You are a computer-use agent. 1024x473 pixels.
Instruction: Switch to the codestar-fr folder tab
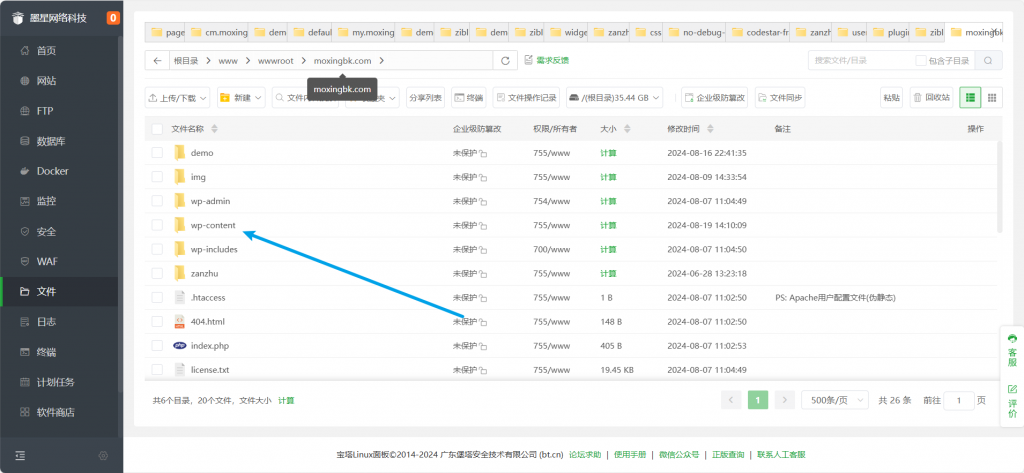coord(760,32)
